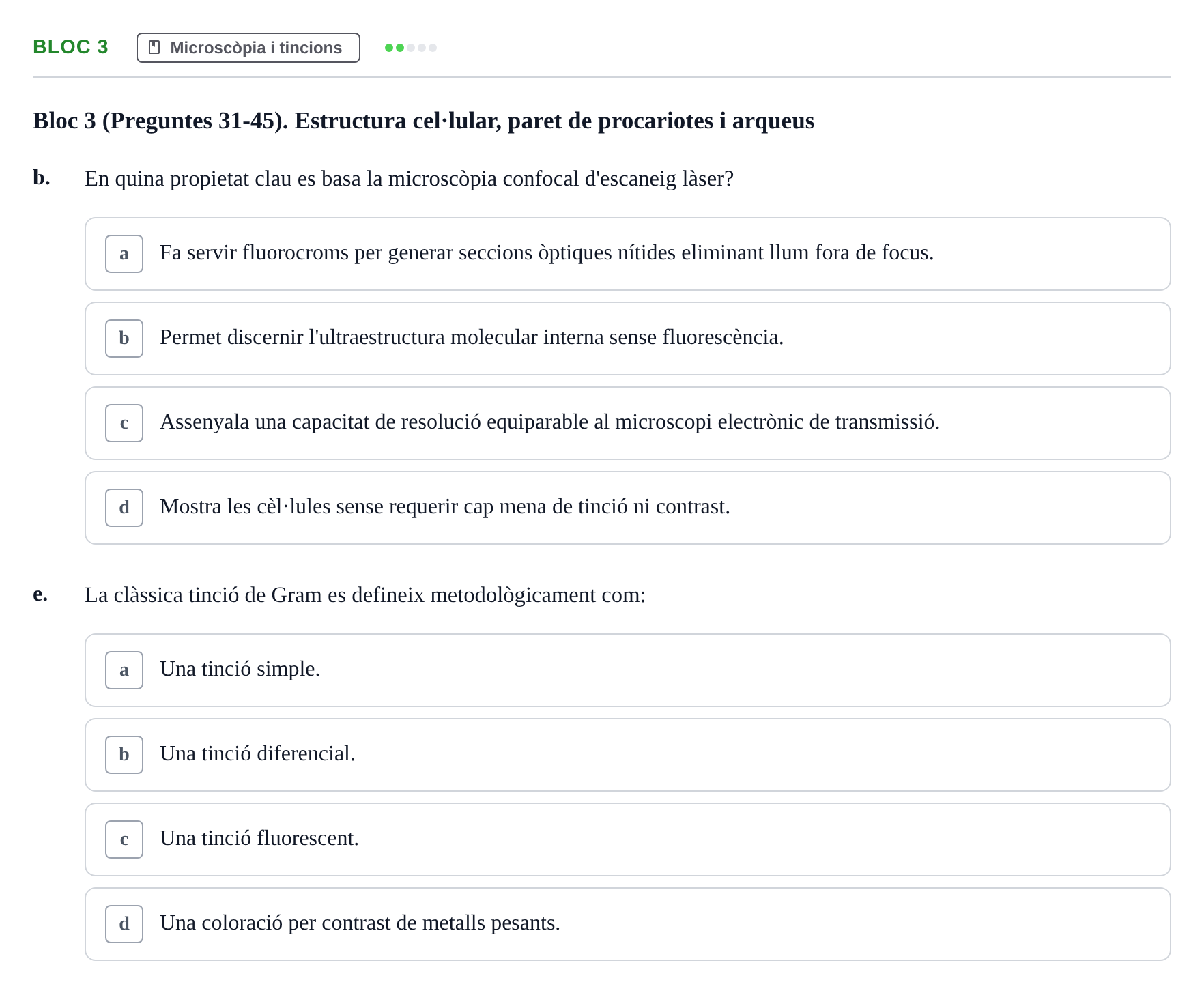Select letter box b for 'Una tinció diferencial'
1204x1006 pixels.
[x=124, y=755]
